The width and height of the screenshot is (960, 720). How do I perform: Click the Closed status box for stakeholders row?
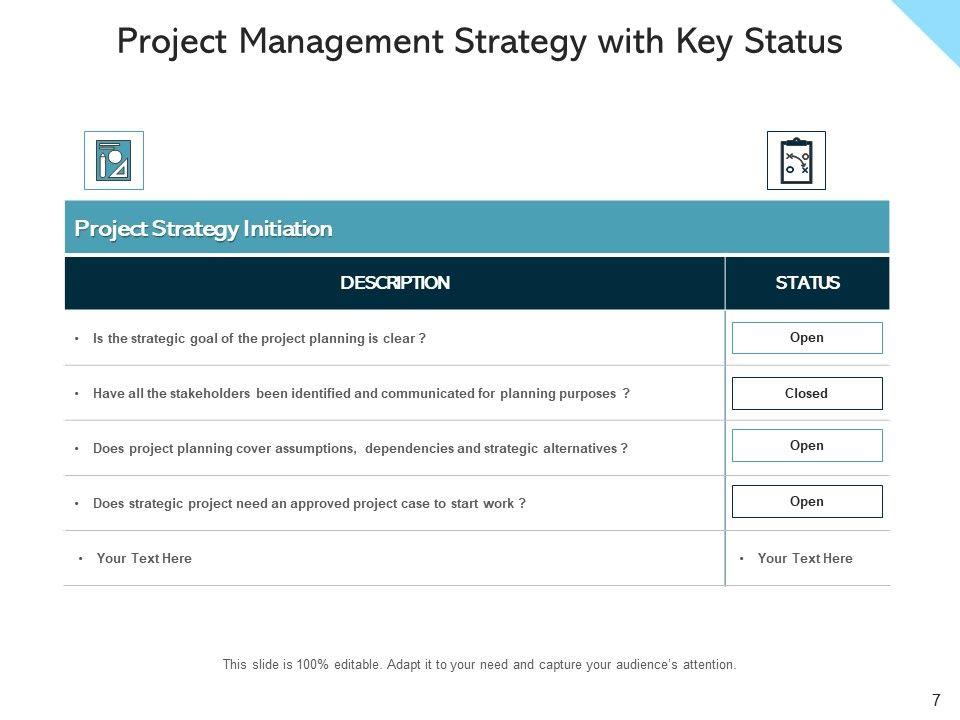807,394
